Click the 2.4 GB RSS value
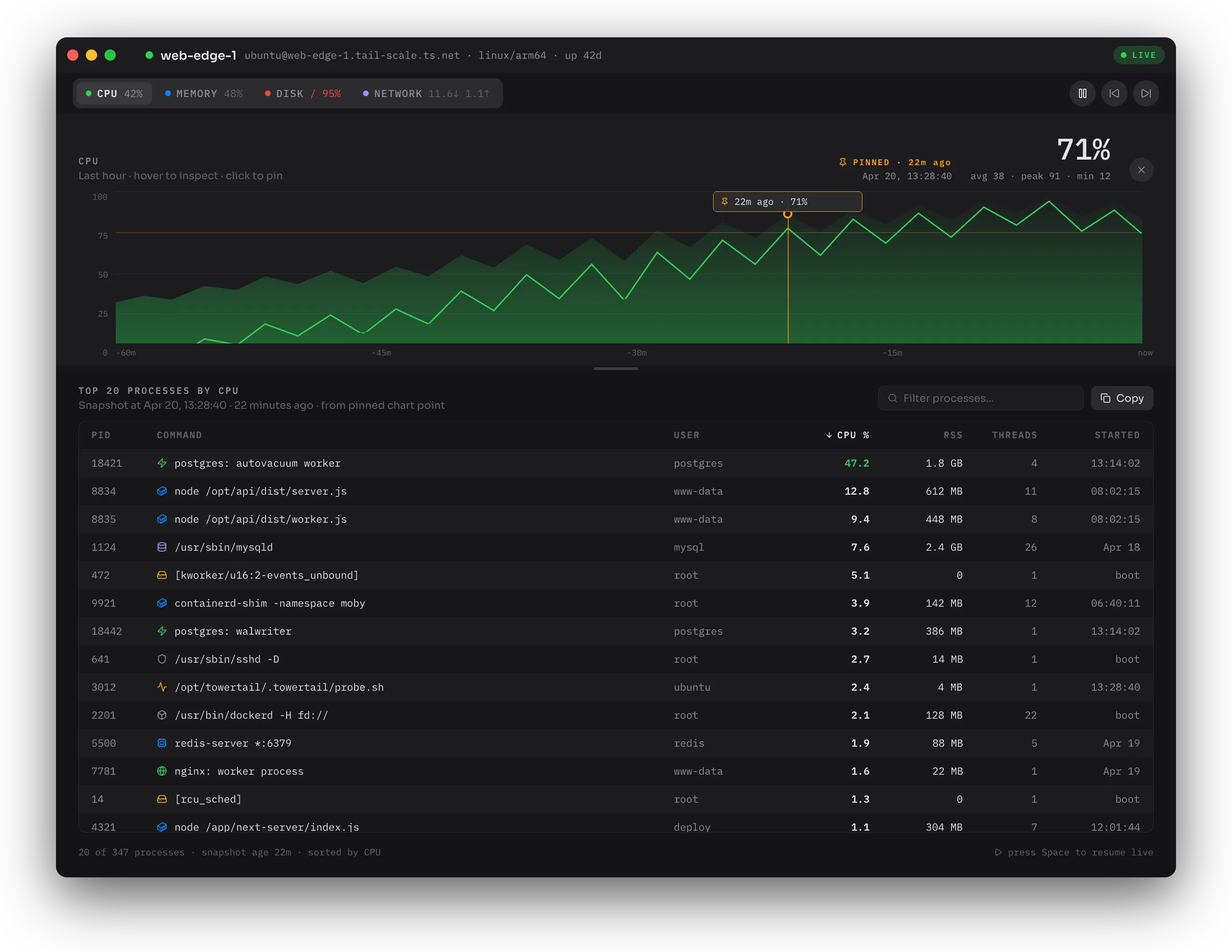Screen dimensions: 1232x952 (x=944, y=547)
